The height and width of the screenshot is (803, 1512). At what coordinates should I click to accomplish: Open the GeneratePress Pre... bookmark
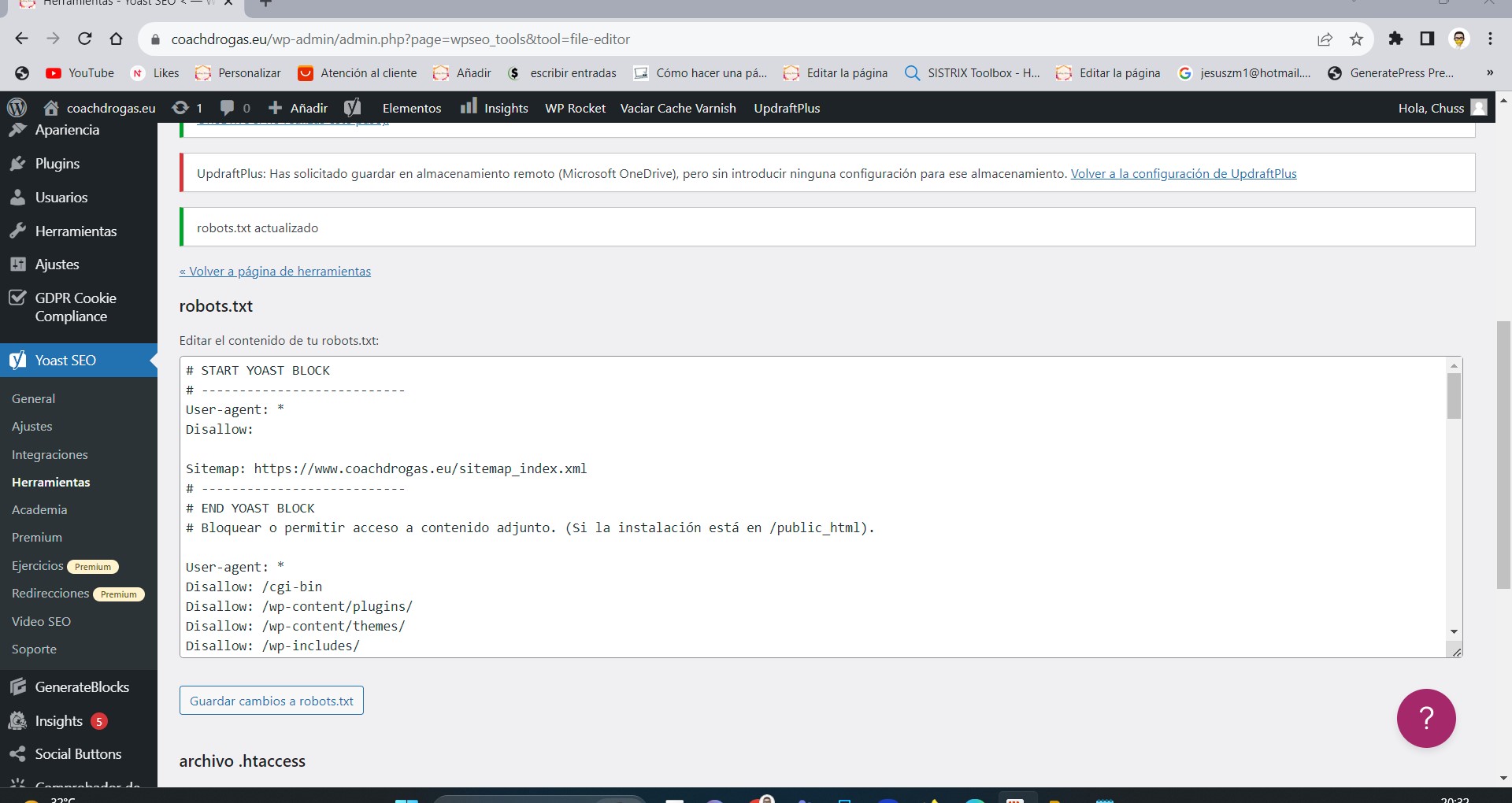coord(1391,72)
